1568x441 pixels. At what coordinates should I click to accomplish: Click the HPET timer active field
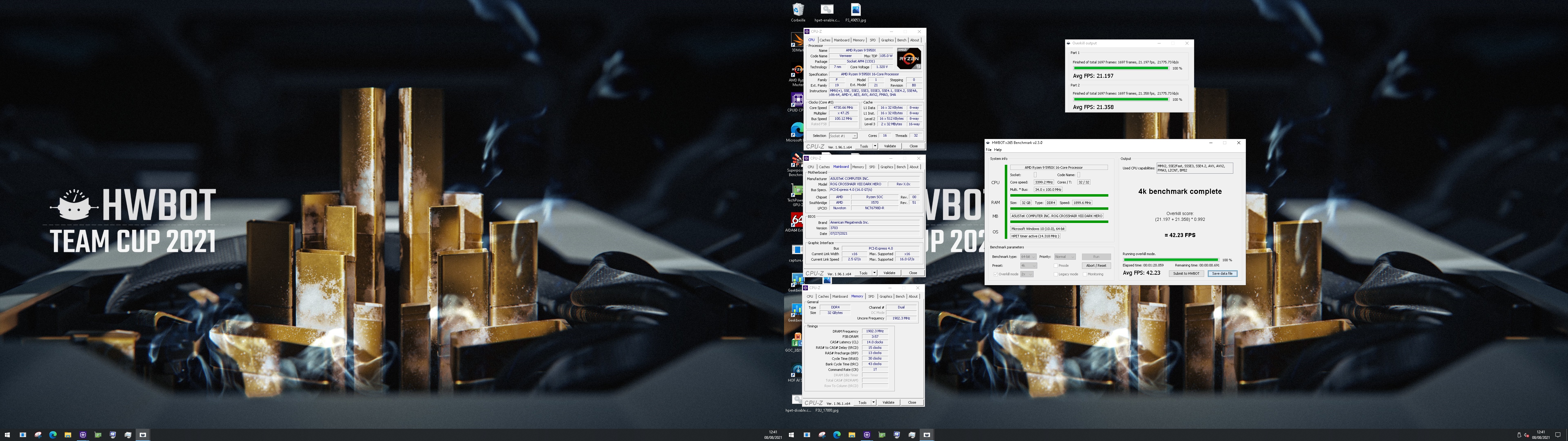[1035, 236]
